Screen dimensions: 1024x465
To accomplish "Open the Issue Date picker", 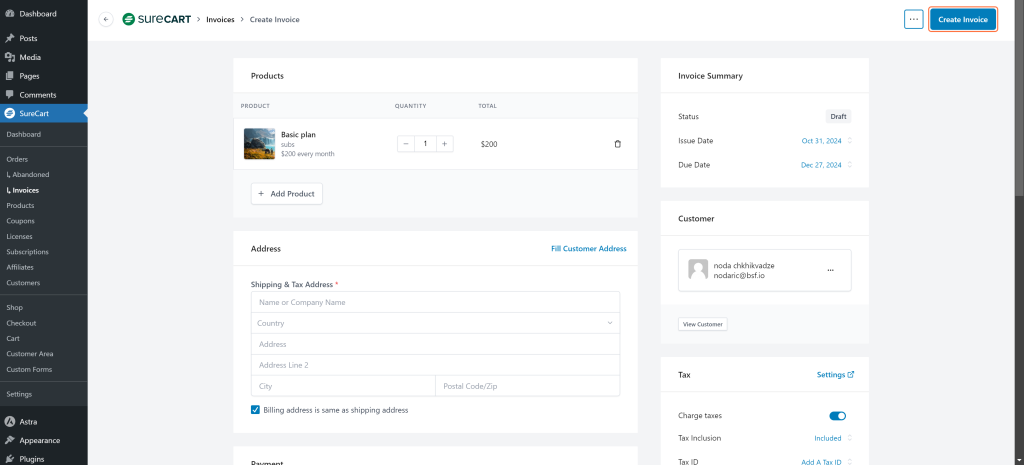I will tap(825, 141).
